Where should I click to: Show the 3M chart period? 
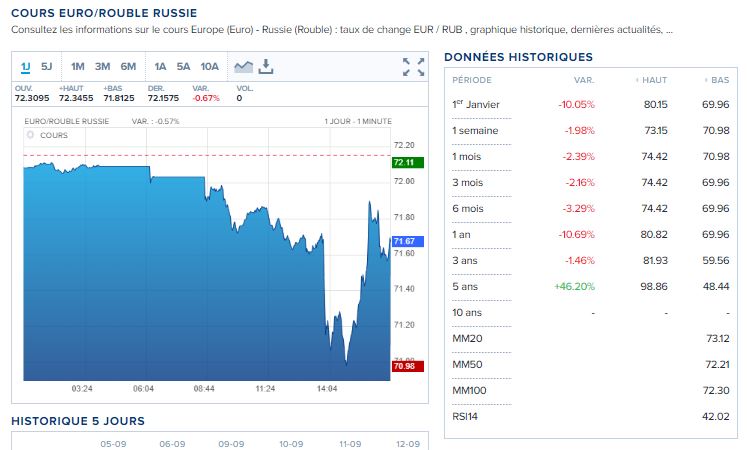(102, 67)
